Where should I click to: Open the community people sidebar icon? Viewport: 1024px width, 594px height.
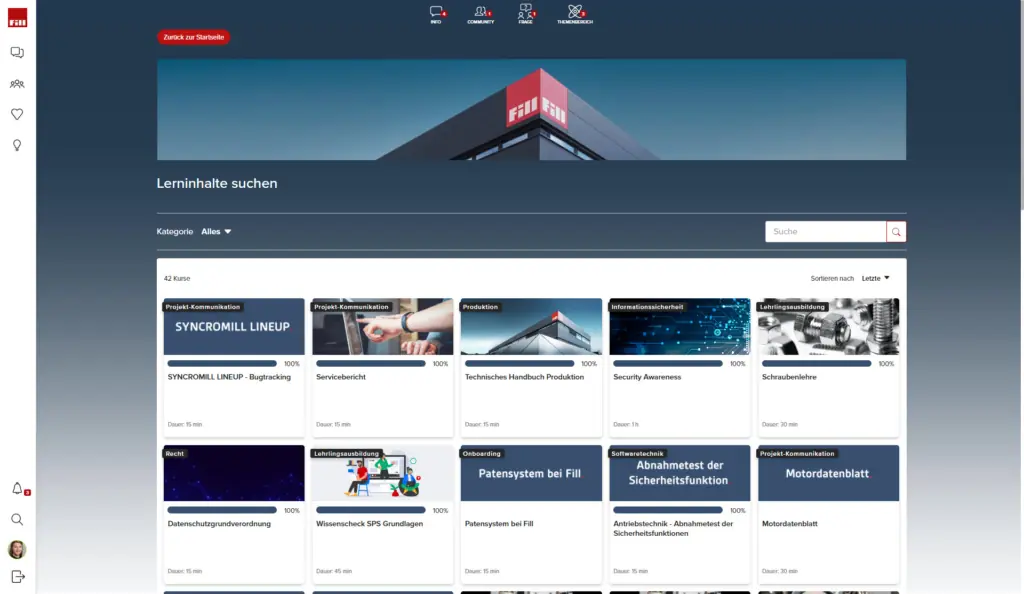click(17, 84)
